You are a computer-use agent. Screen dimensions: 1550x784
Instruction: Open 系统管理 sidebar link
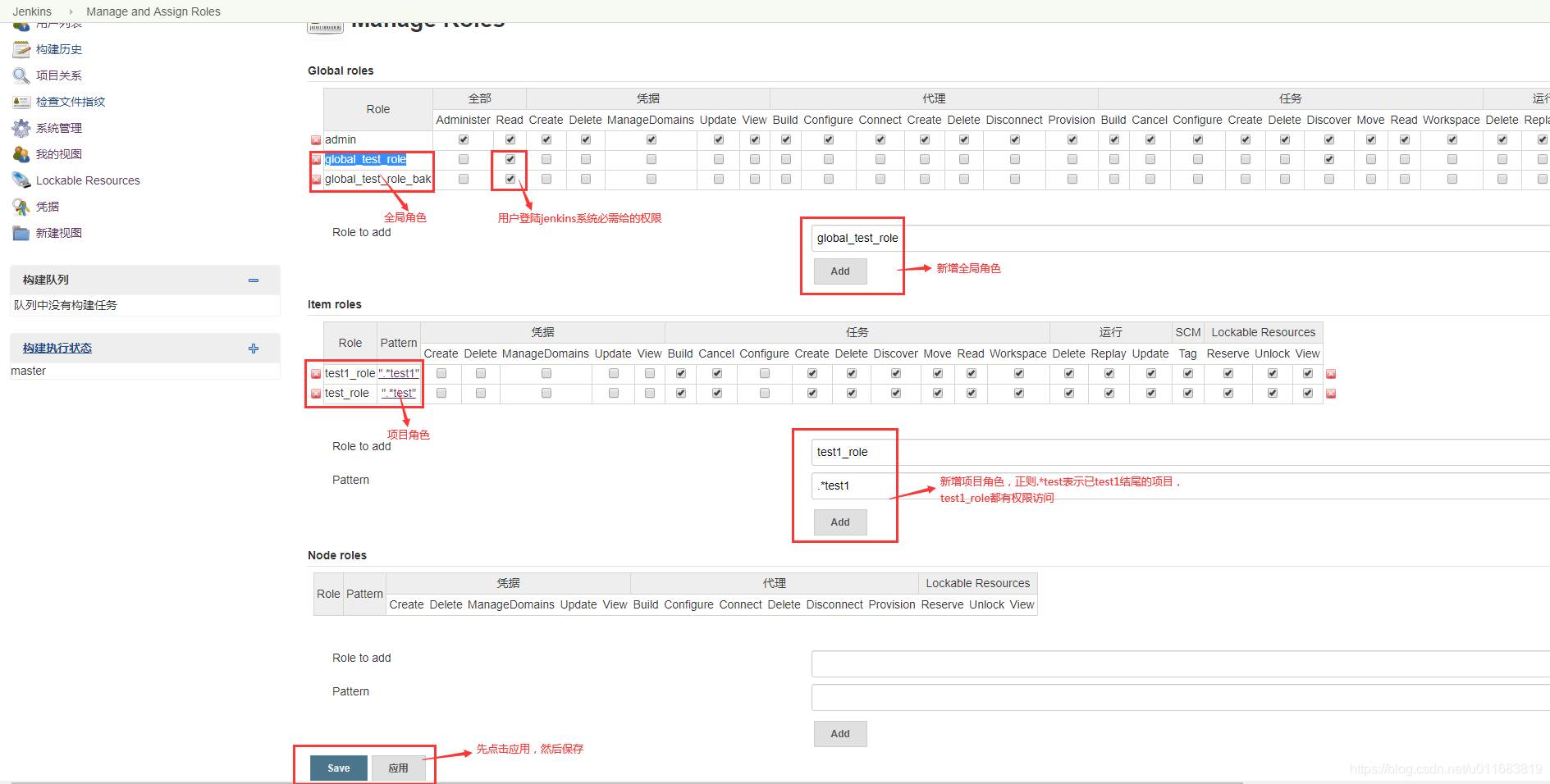pyautogui.click(x=59, y=129)
